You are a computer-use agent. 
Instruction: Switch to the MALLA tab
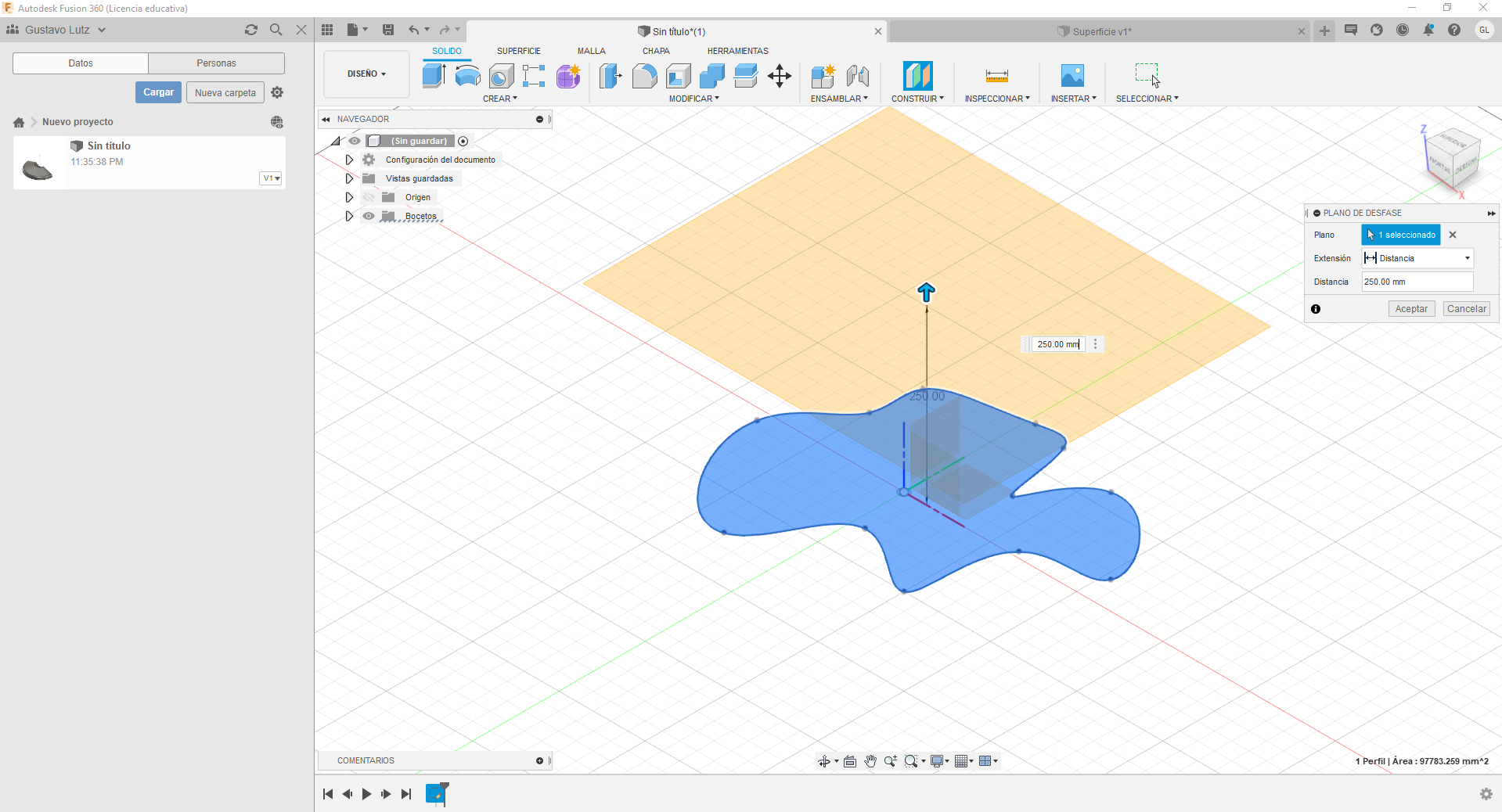tap(592, 51)
